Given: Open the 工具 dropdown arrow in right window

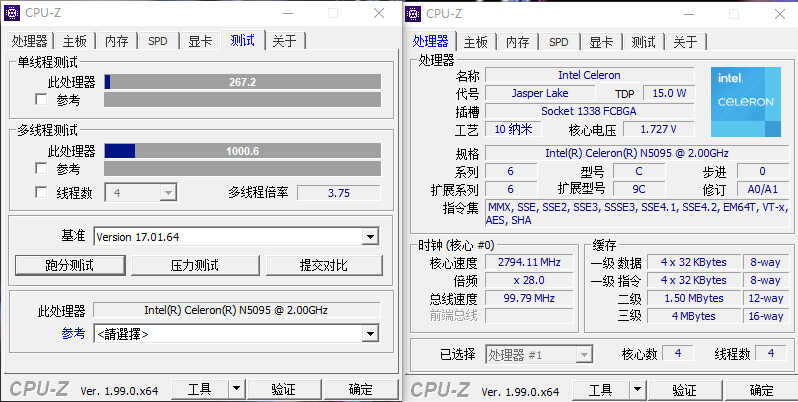Looking at the screenshot, I should tap(637, 390).
